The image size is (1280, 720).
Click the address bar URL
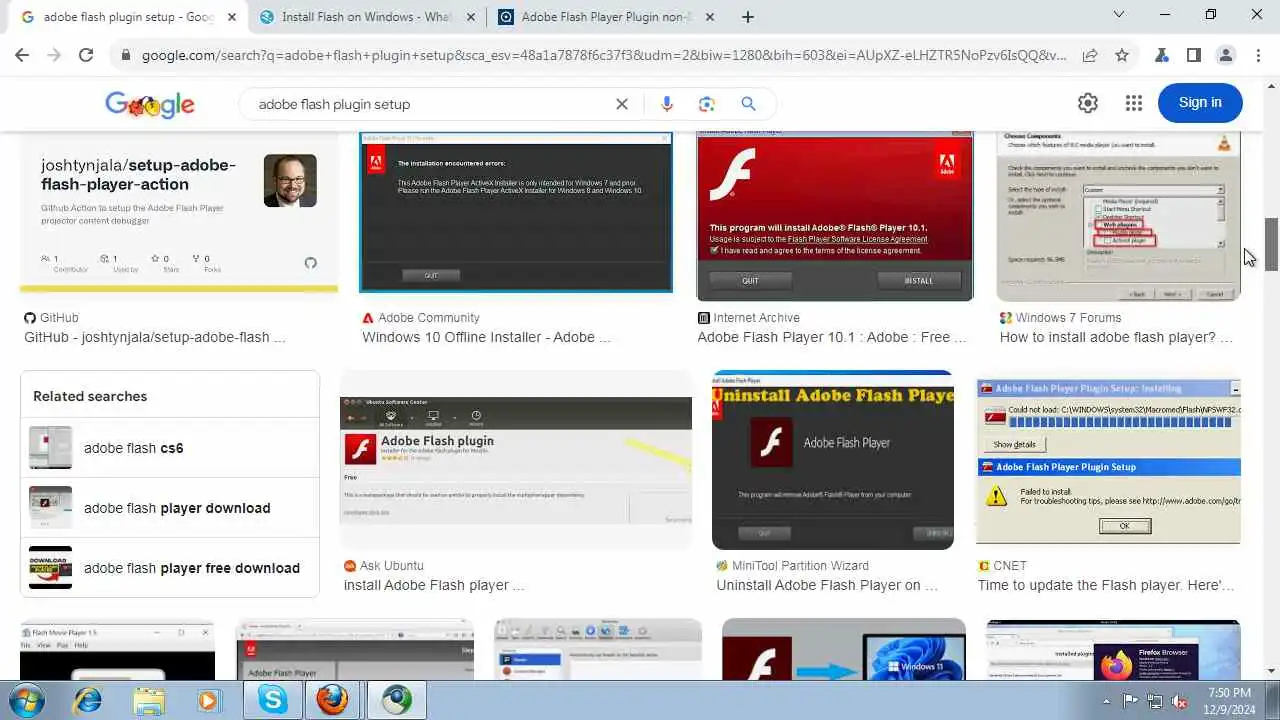[x=604, y=56]
